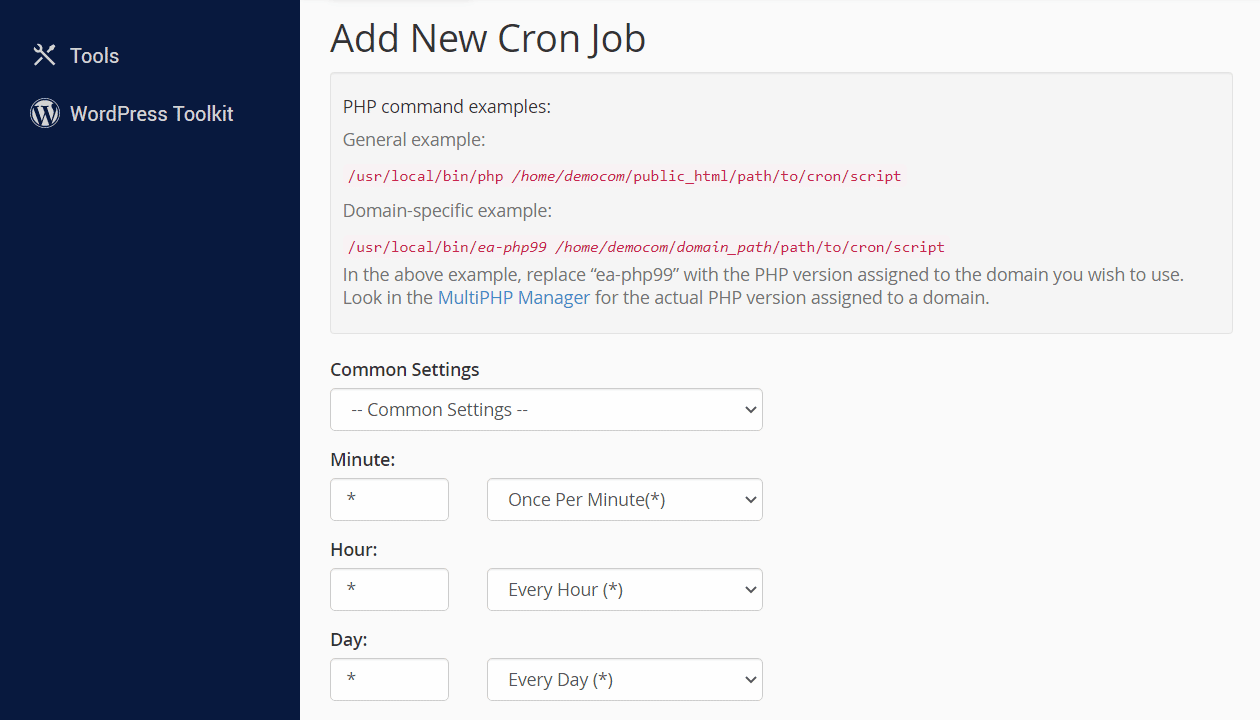
Task: Click the WordPress logo icon
Action: tap(45, 113)
